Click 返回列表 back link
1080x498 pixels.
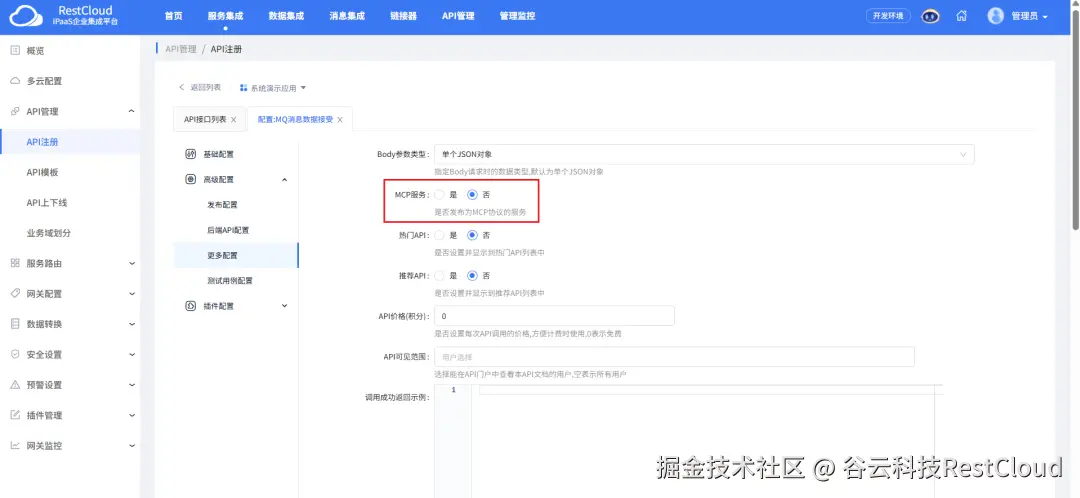point(200,87)
